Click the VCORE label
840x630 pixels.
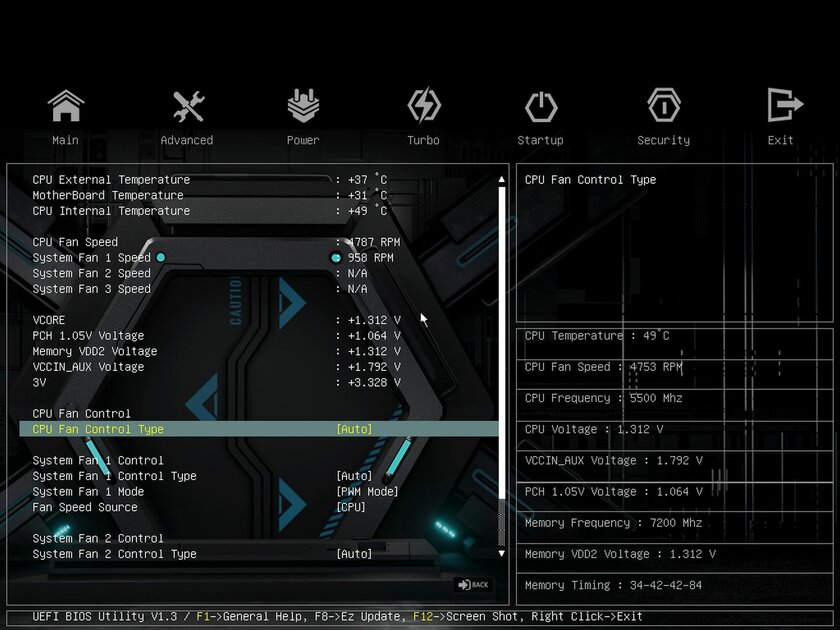(49, 320)
